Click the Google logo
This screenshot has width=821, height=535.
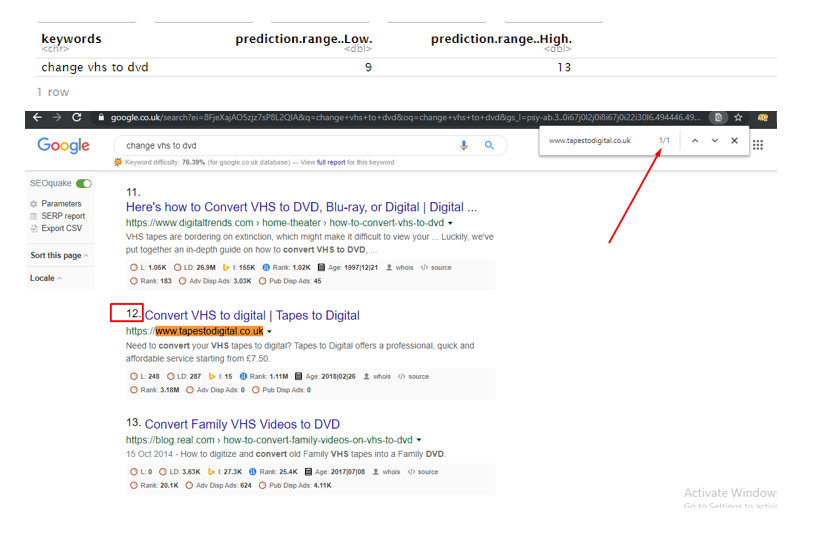point(63,146)
